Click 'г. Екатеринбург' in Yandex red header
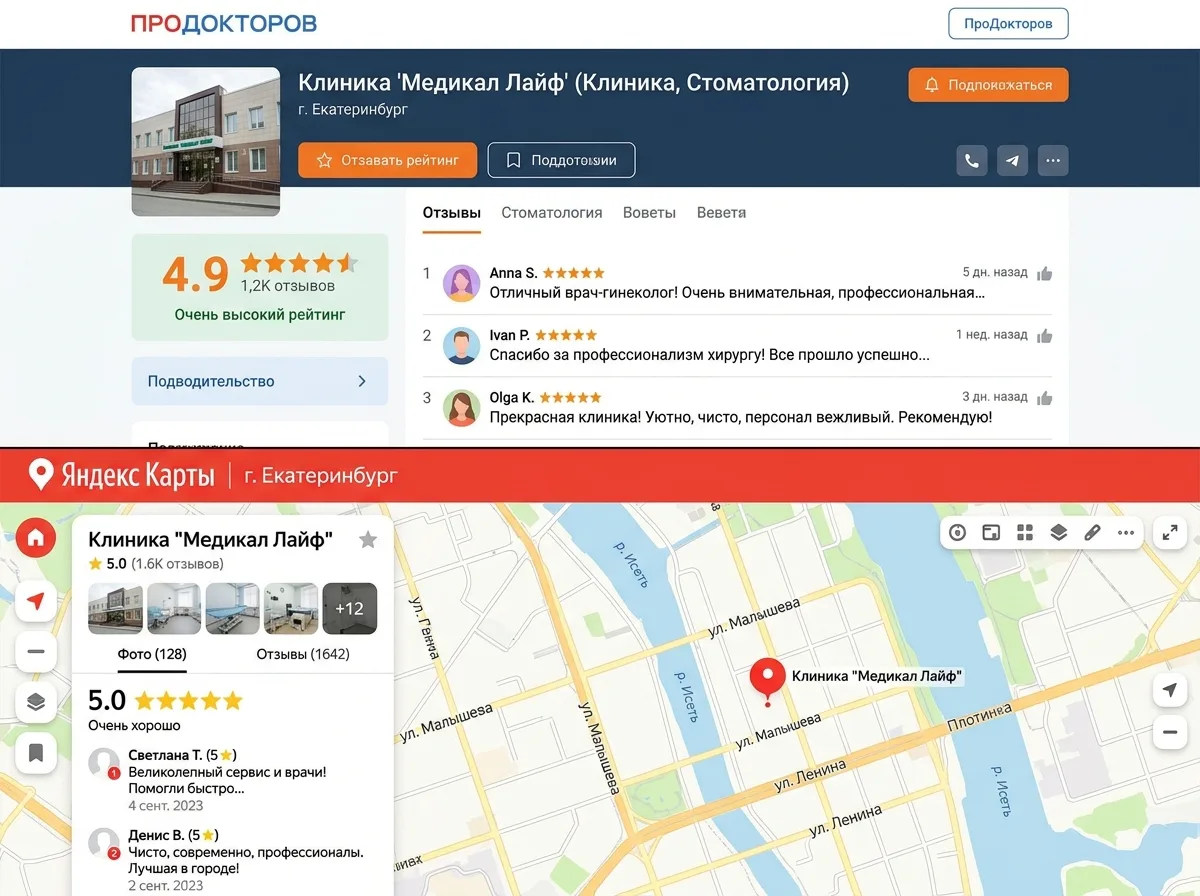This screenshot has height=896, width=1200. coord(320,475)
